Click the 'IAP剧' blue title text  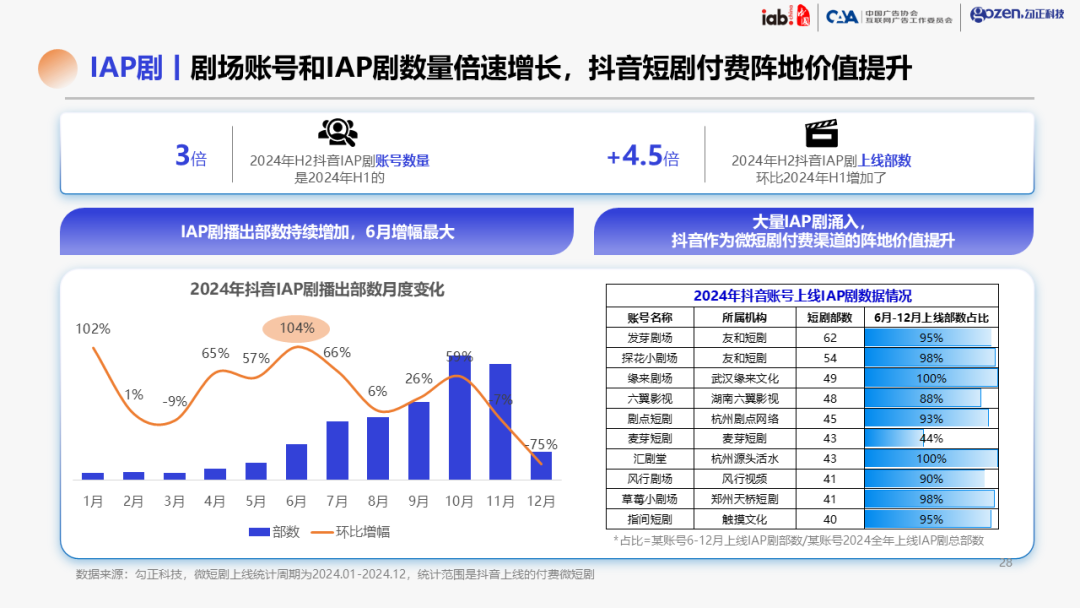coord(127,68)
